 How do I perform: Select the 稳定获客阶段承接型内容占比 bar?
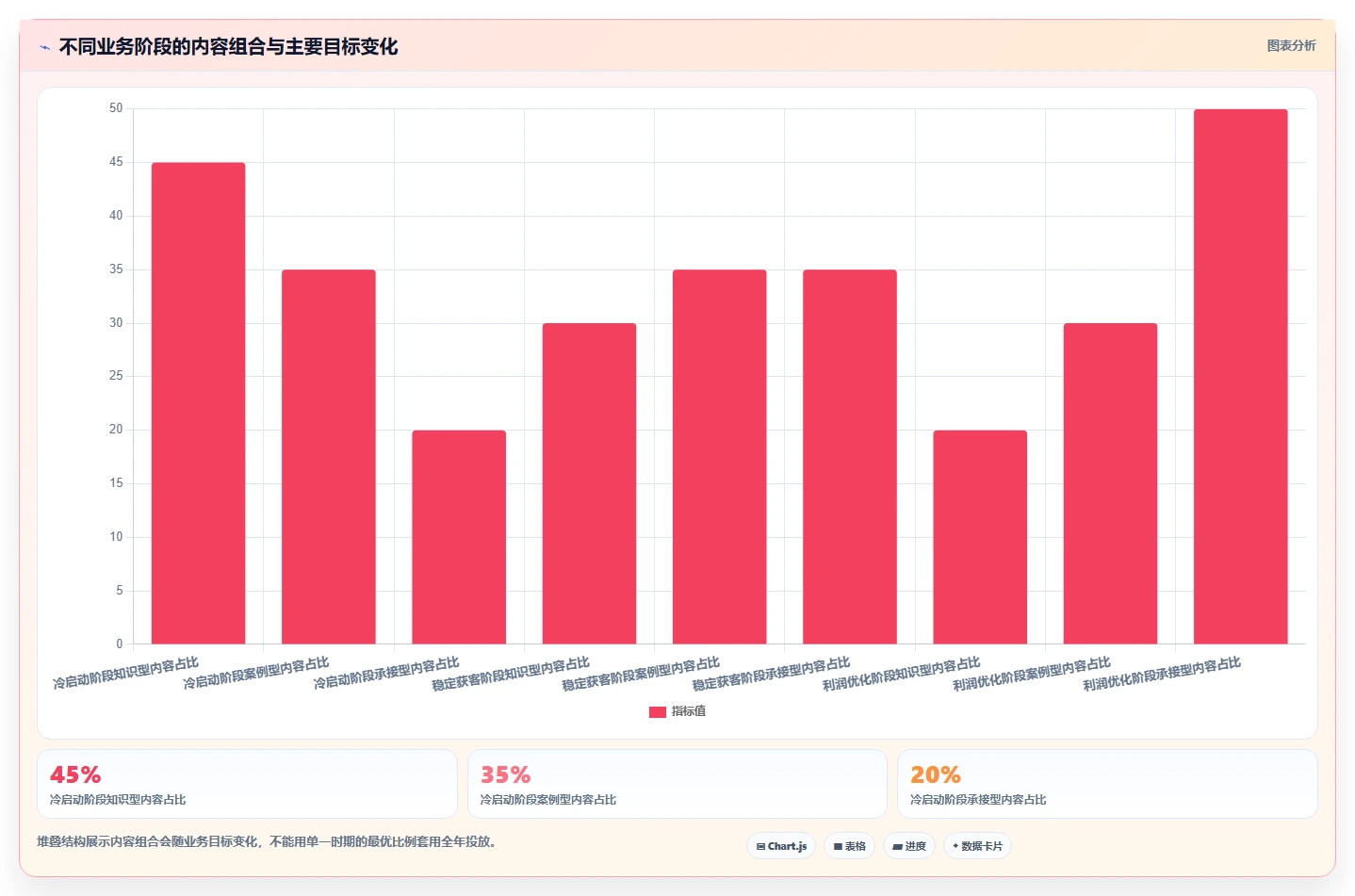pos(850,457)
